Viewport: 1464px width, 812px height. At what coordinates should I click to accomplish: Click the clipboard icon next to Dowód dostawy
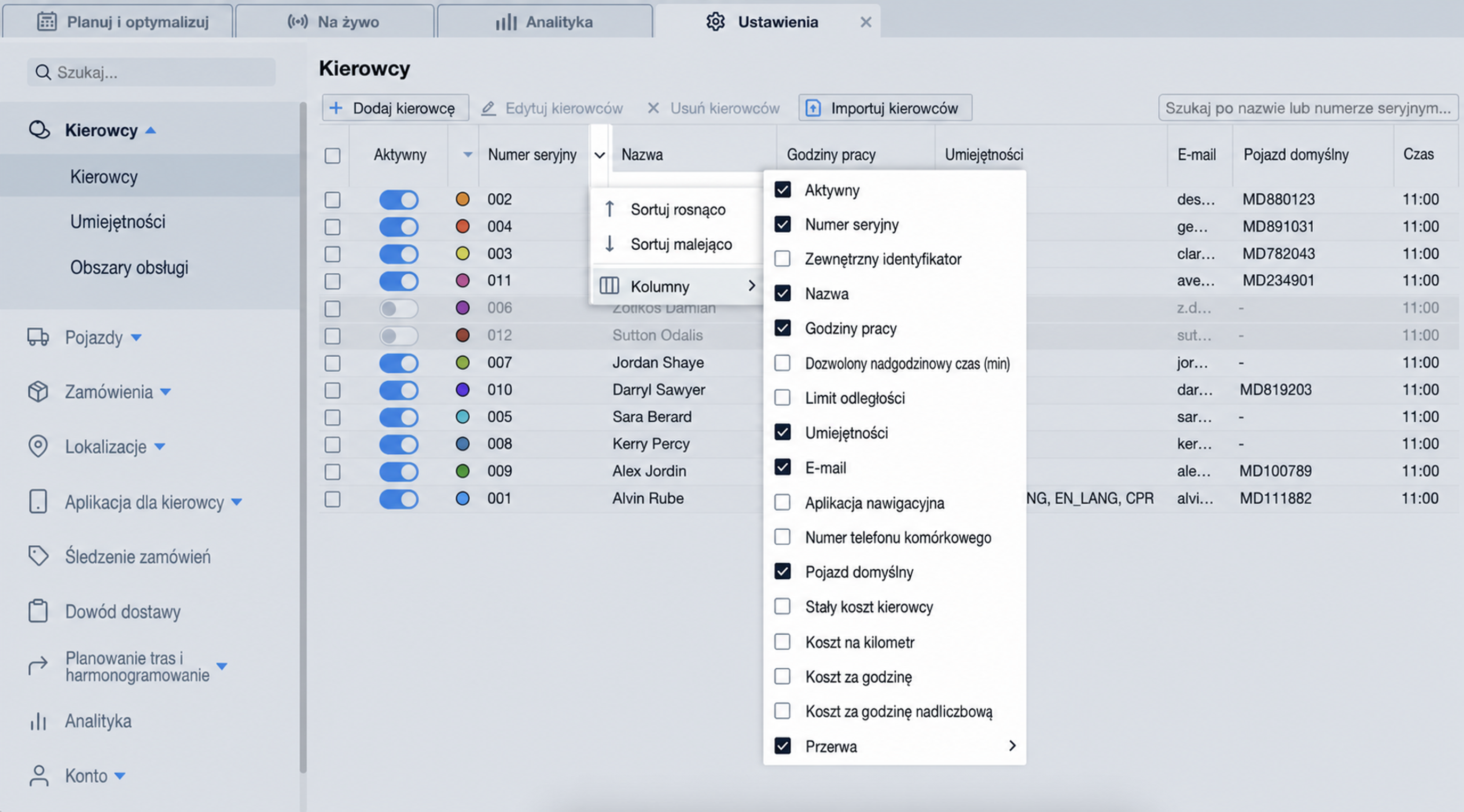click(38, 611)
